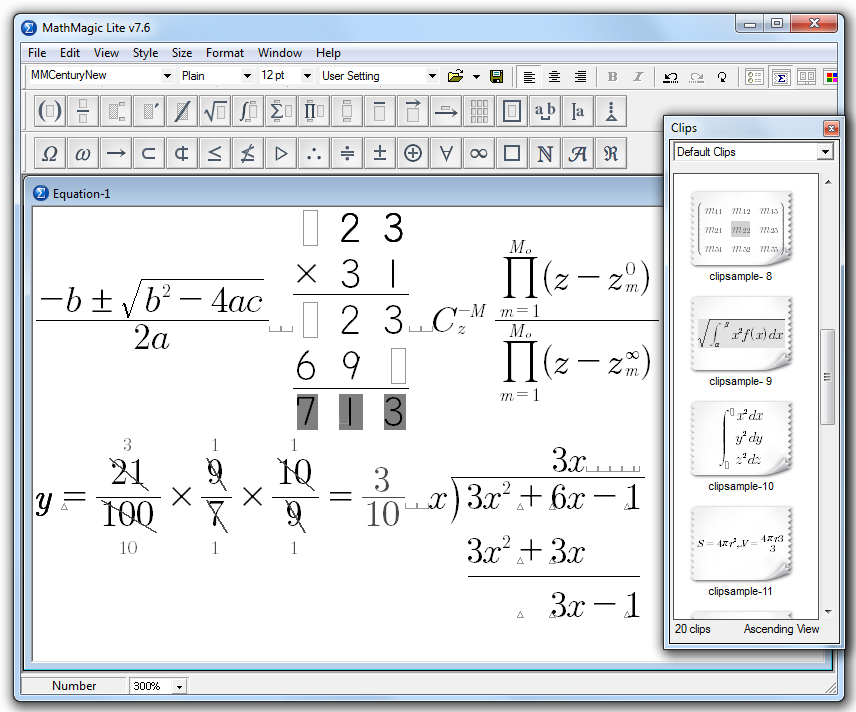Select the clipsample-9 thumbnail
The height and width of the screenshot is (712, 856).
(740, 335)
